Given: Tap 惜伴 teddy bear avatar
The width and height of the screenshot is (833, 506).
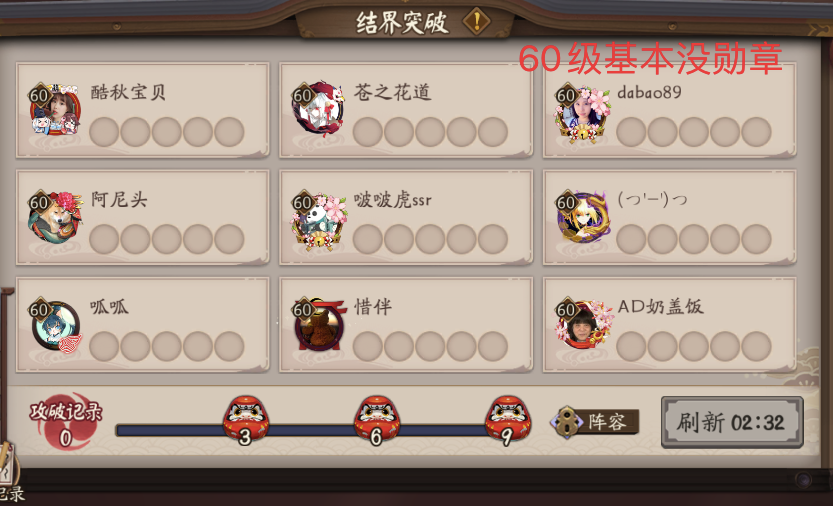Looking at the screenshot, I should point(320,325).
